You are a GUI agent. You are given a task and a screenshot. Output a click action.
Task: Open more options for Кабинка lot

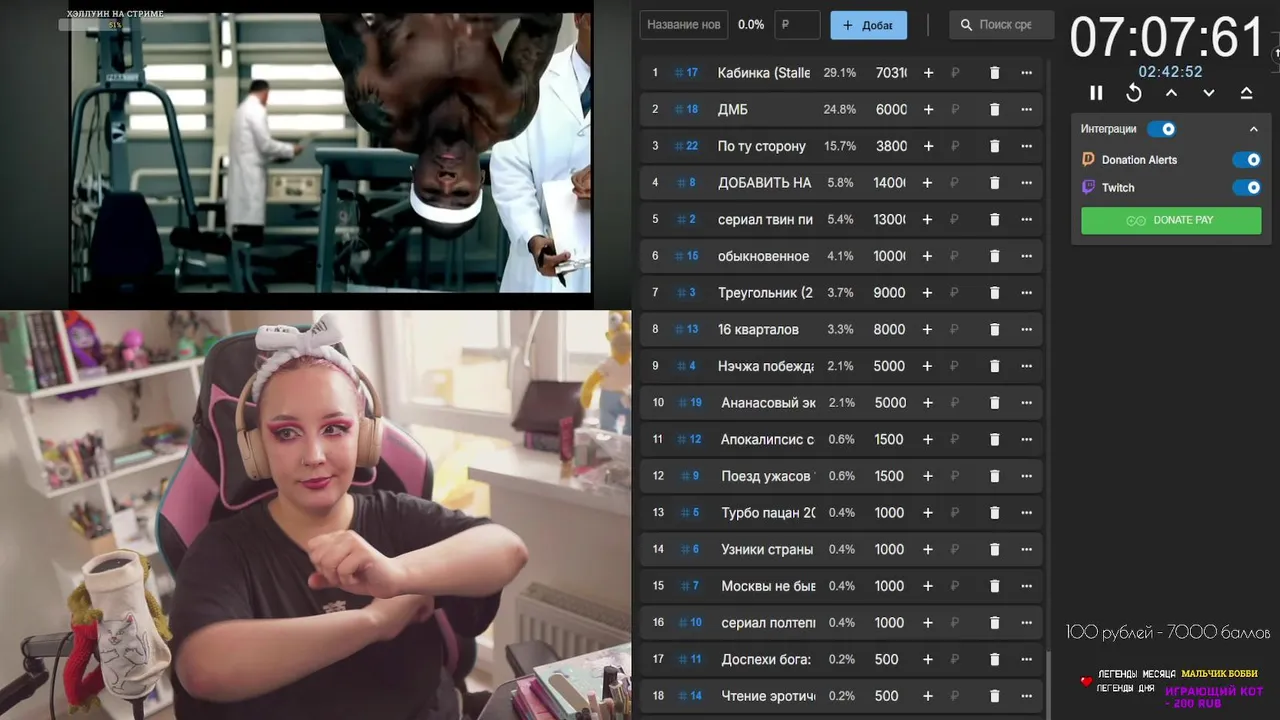click(x=1026, y=73)
